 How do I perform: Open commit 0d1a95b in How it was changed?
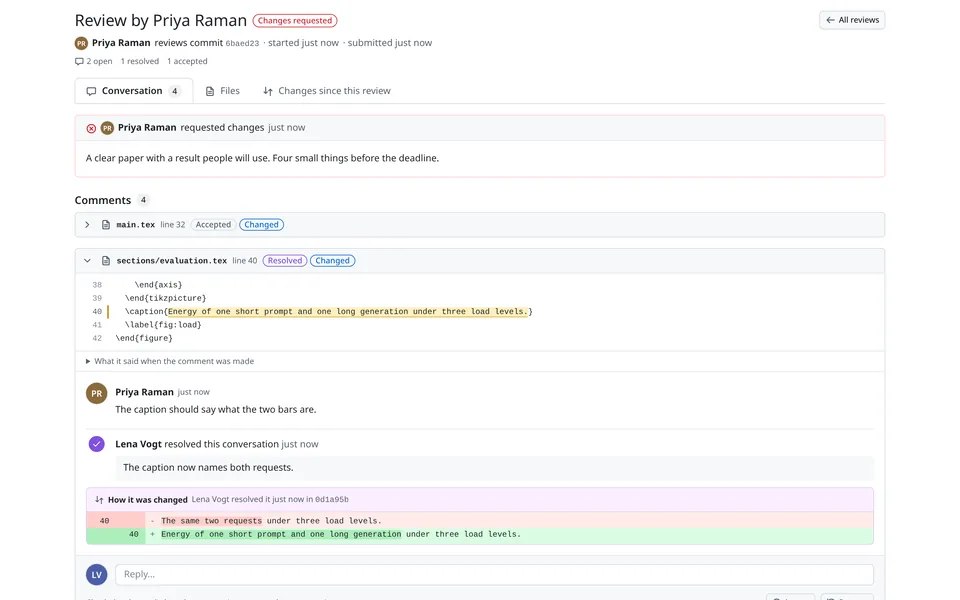[331, 500]
